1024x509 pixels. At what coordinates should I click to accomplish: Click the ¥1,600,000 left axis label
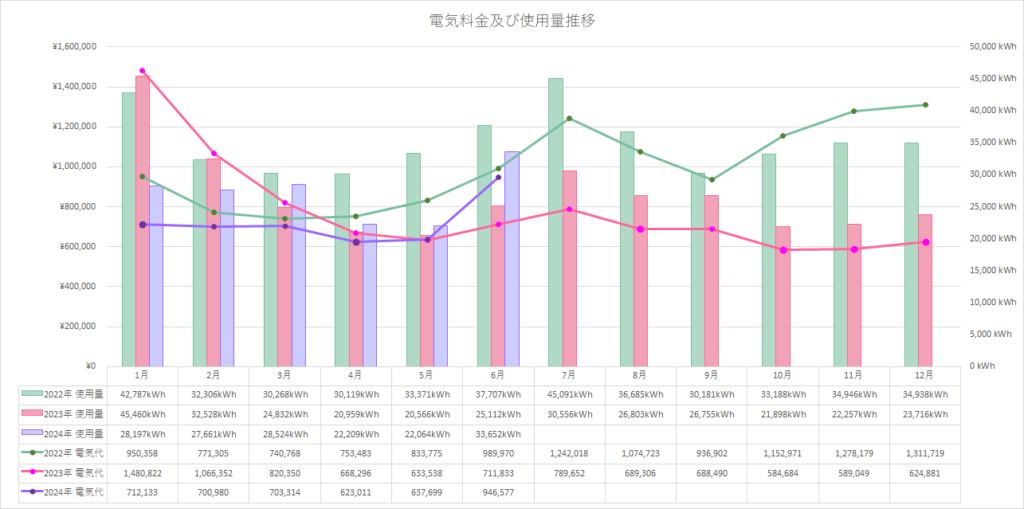tap(74, 47)
